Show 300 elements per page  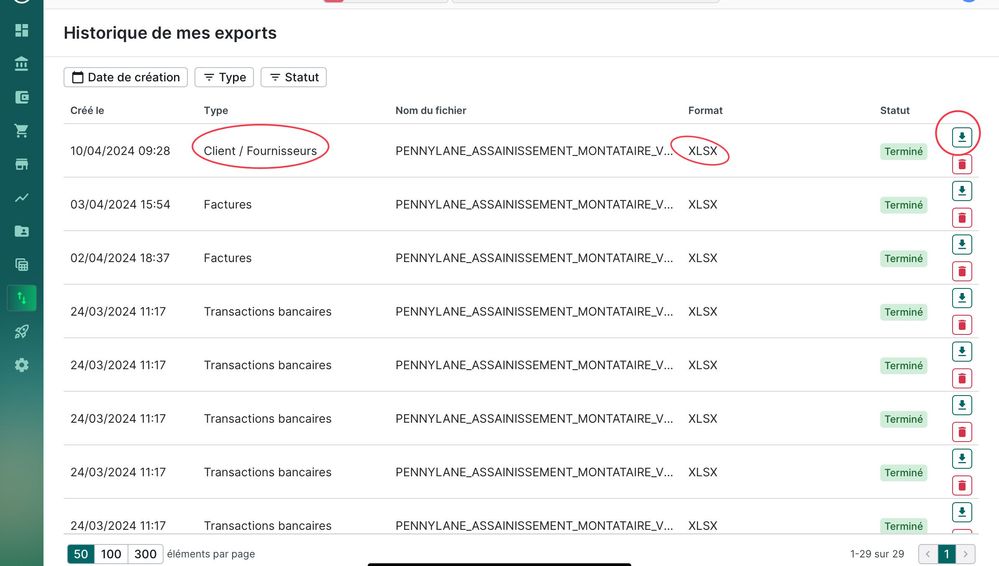145,554
